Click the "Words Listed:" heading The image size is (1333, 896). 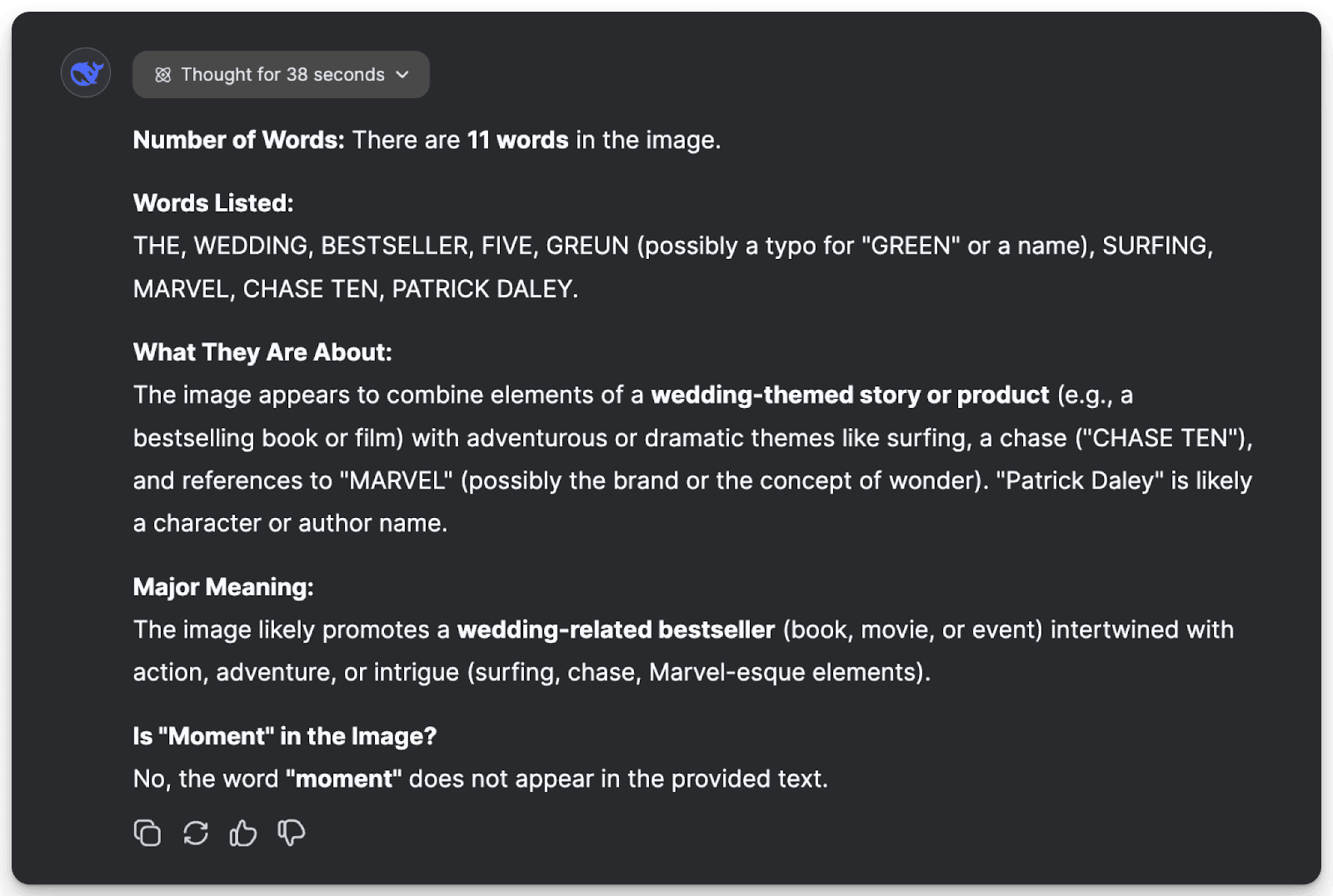pos(213,203)
